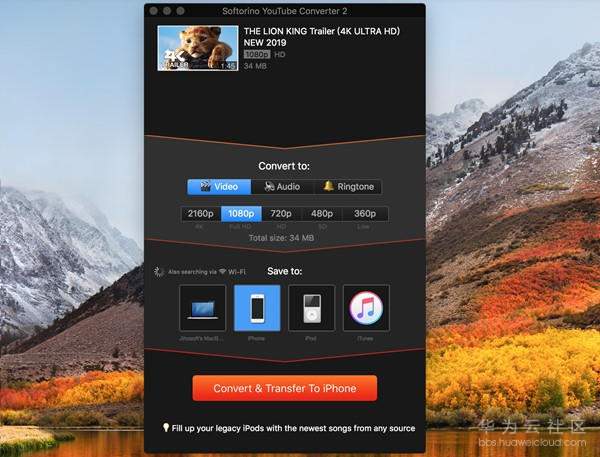The image size is (600, 457).
Task: Click the zoom window button in title bar
Action: tap(180, 11)
